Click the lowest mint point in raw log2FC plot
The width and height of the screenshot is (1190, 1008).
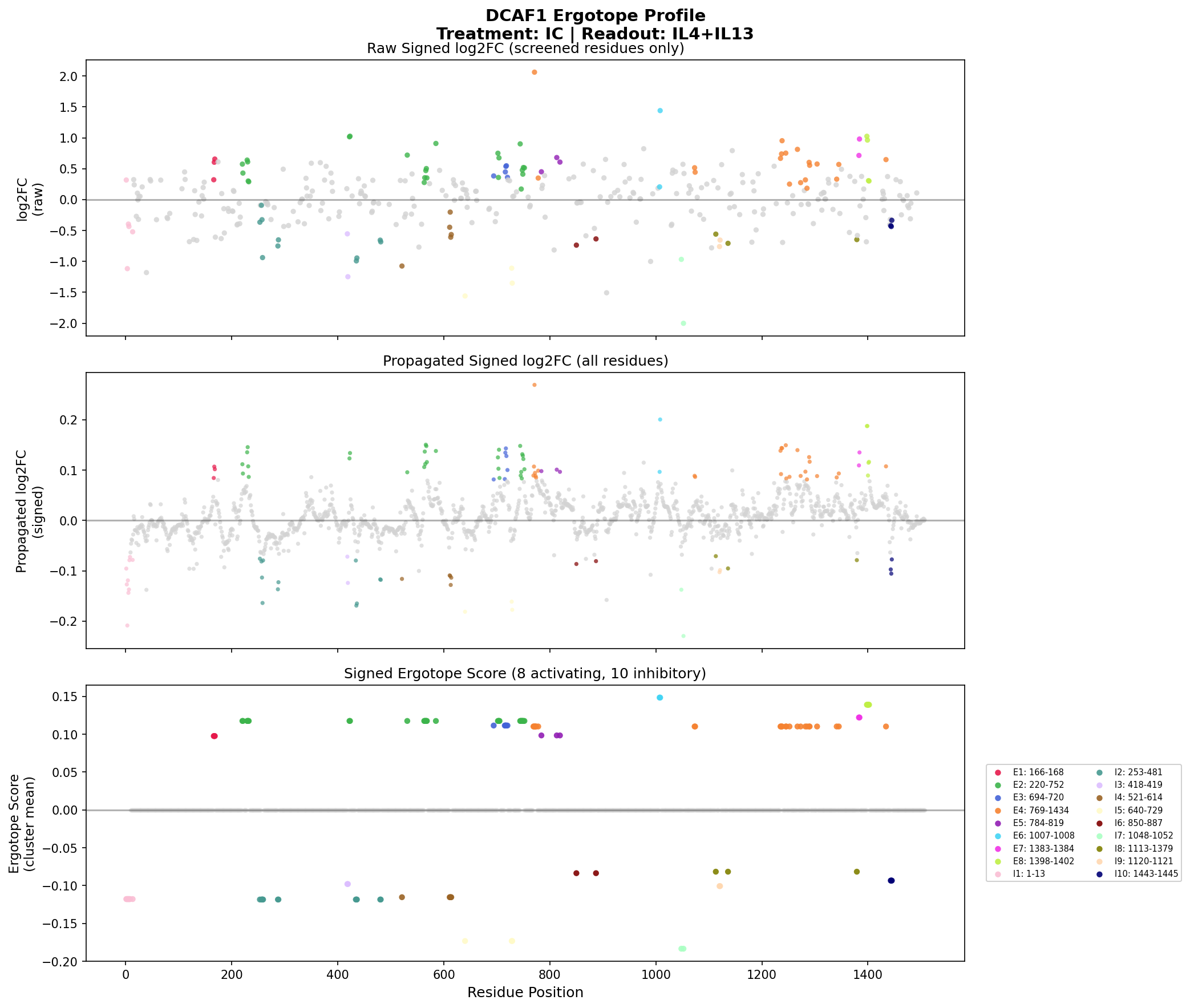(683, 323)
